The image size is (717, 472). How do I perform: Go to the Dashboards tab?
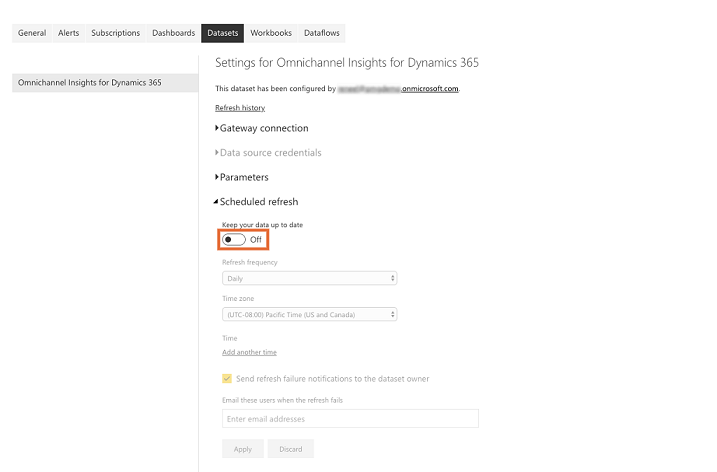click(x=173, y=33)
